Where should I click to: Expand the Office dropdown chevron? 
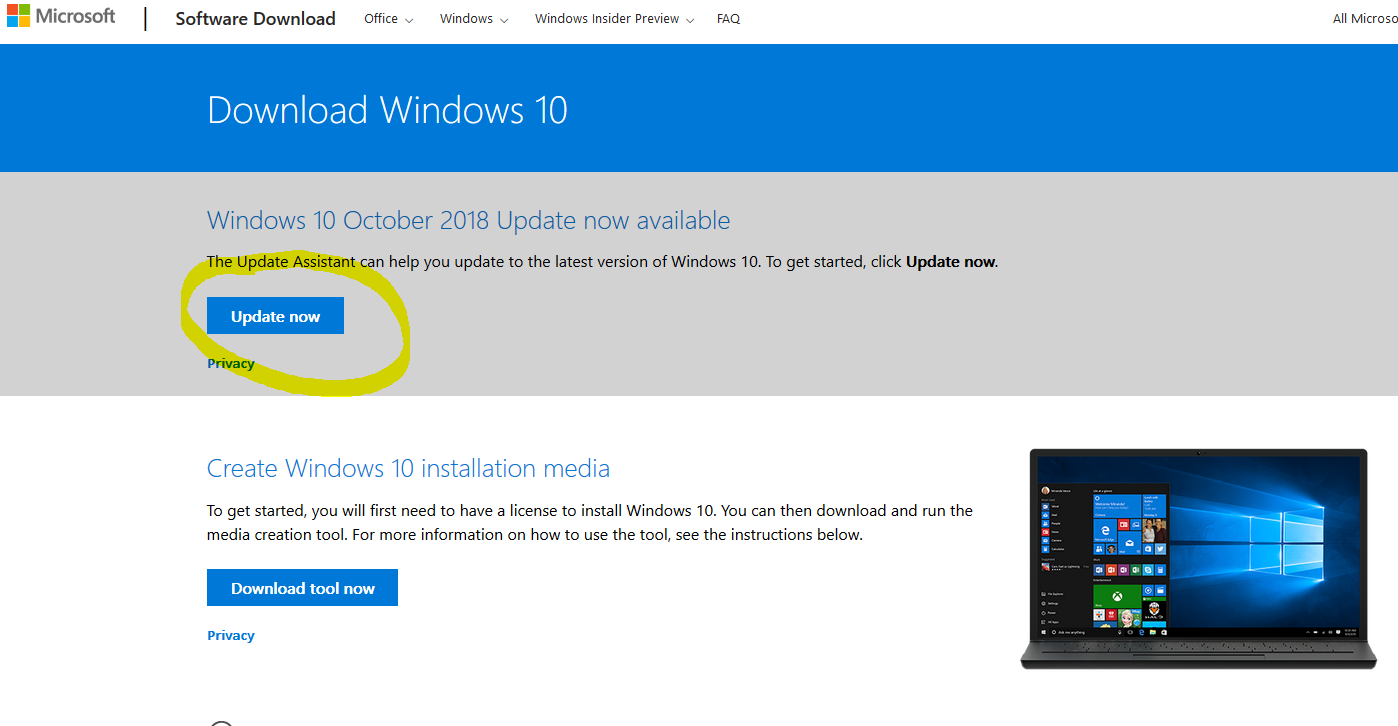click(409, 20)
